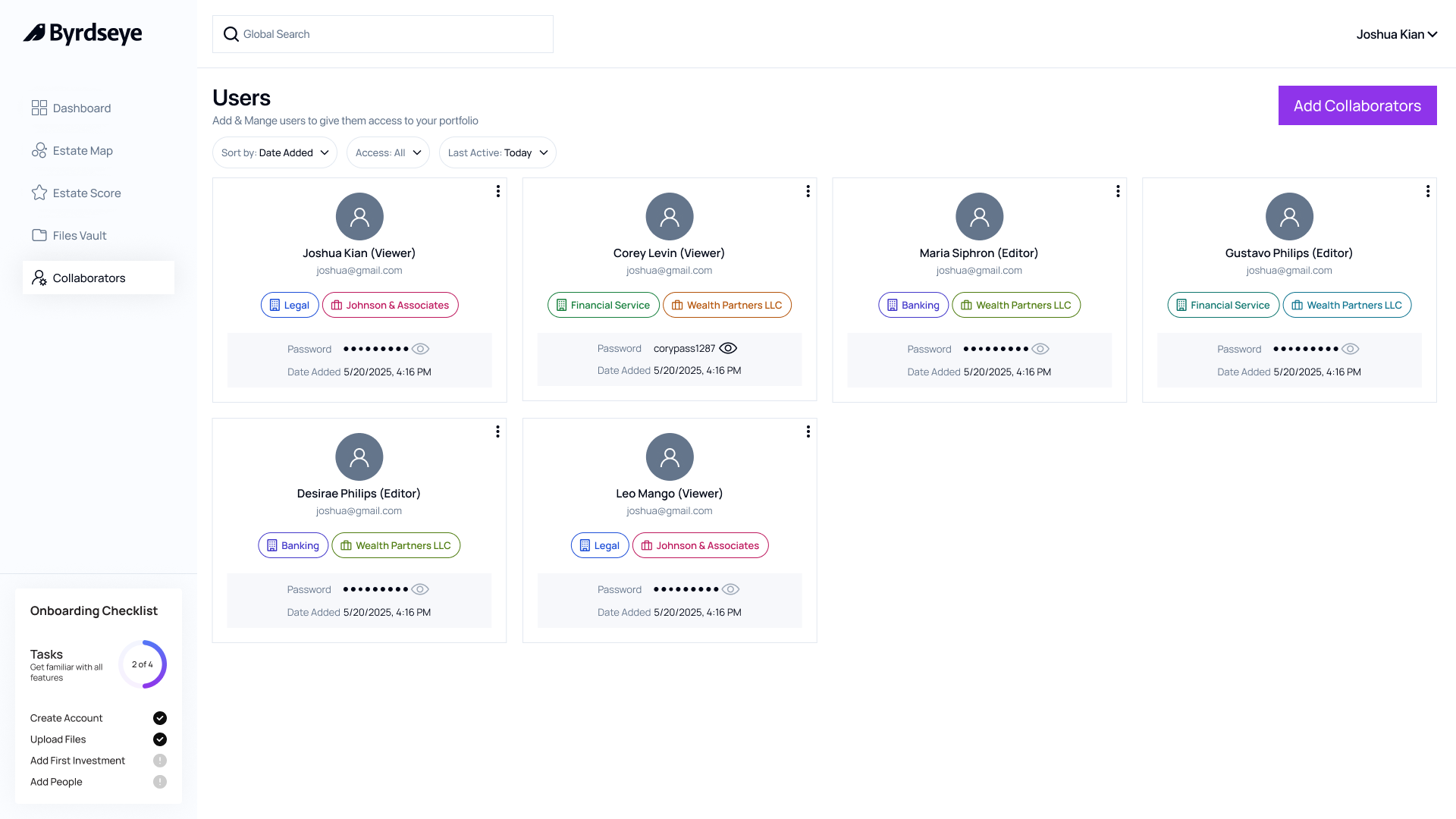Click Desirae Philips (Editor) name

(359, 494)
